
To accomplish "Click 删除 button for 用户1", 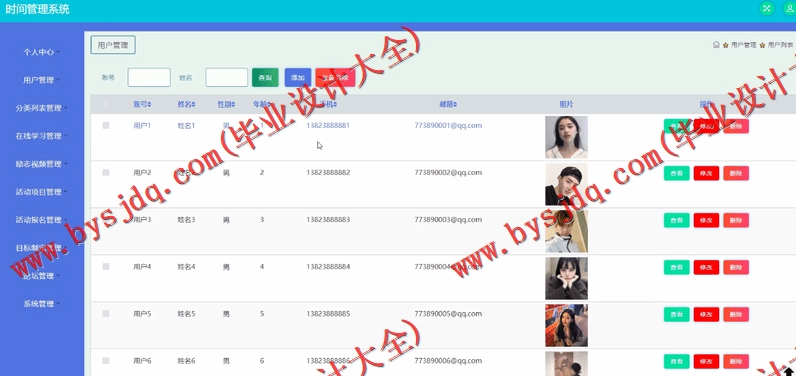I will 736,126.
